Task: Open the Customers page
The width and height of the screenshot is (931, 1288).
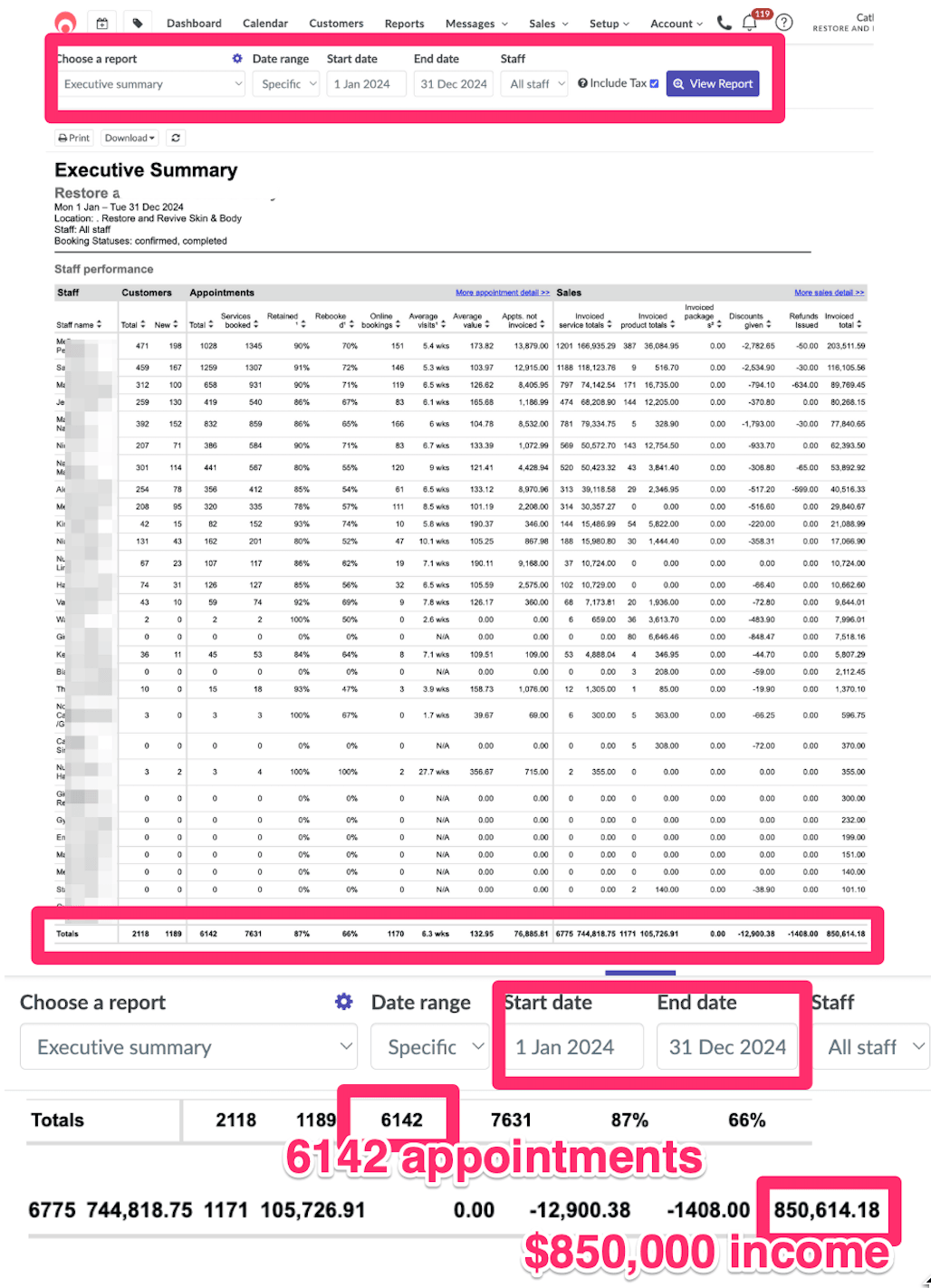Action: [x=336, y=24]
